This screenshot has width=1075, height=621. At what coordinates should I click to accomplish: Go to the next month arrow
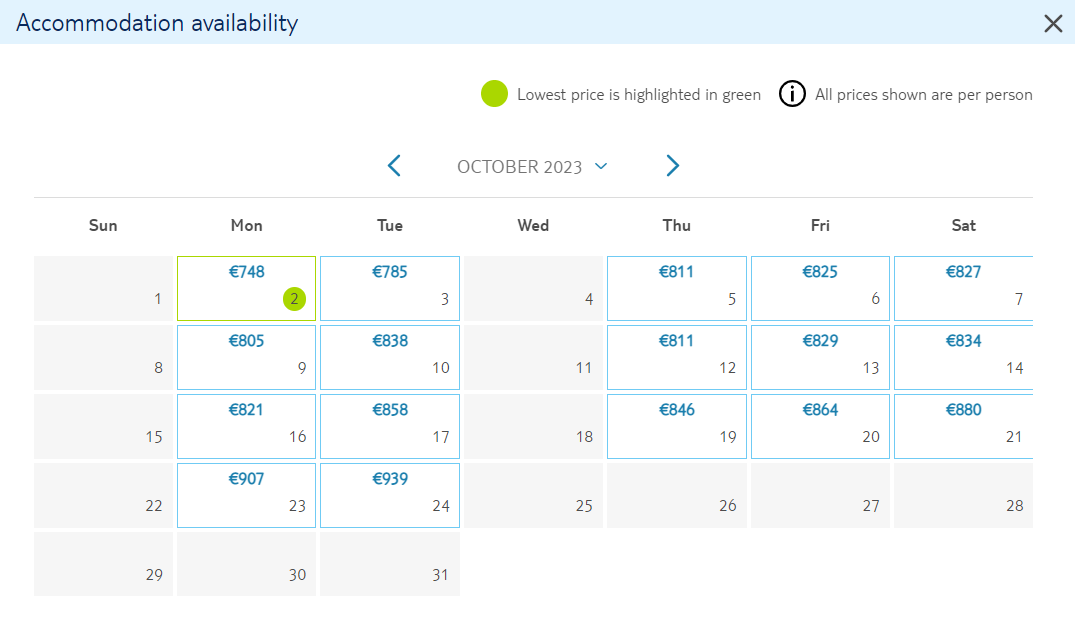tap(673, 166)
